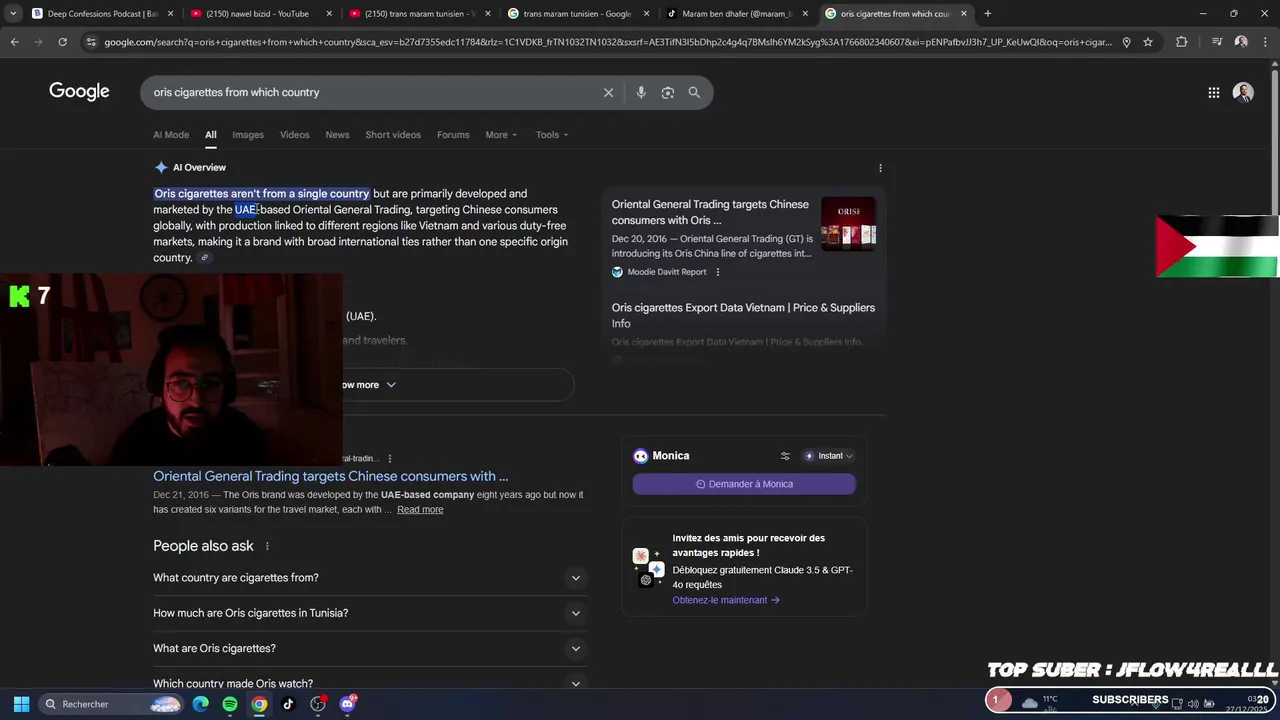Open 'Obtenez-le maintenant' link
The height and width of the screenshot is (720, 1280).
[726, 600]
